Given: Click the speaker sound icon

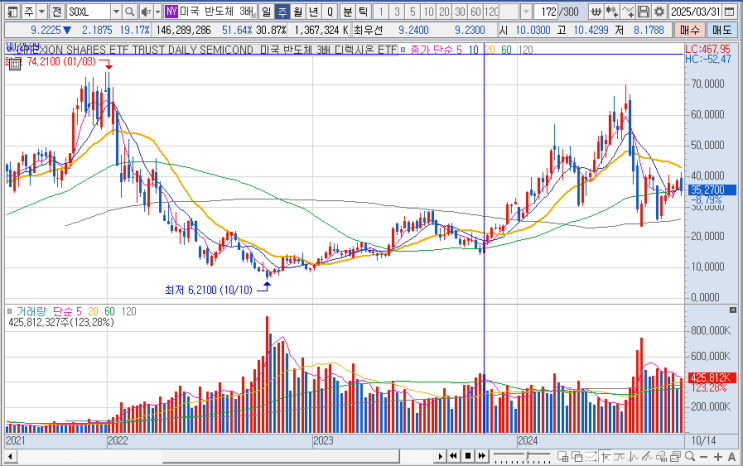Looking at the screenshot, I should pos(146,11).
